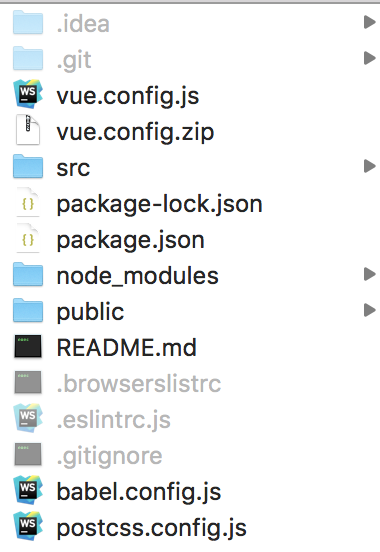The image size is (380, 552).
Task: Click the JSON braces icon for package.json
Action: [x=28, y=238]
